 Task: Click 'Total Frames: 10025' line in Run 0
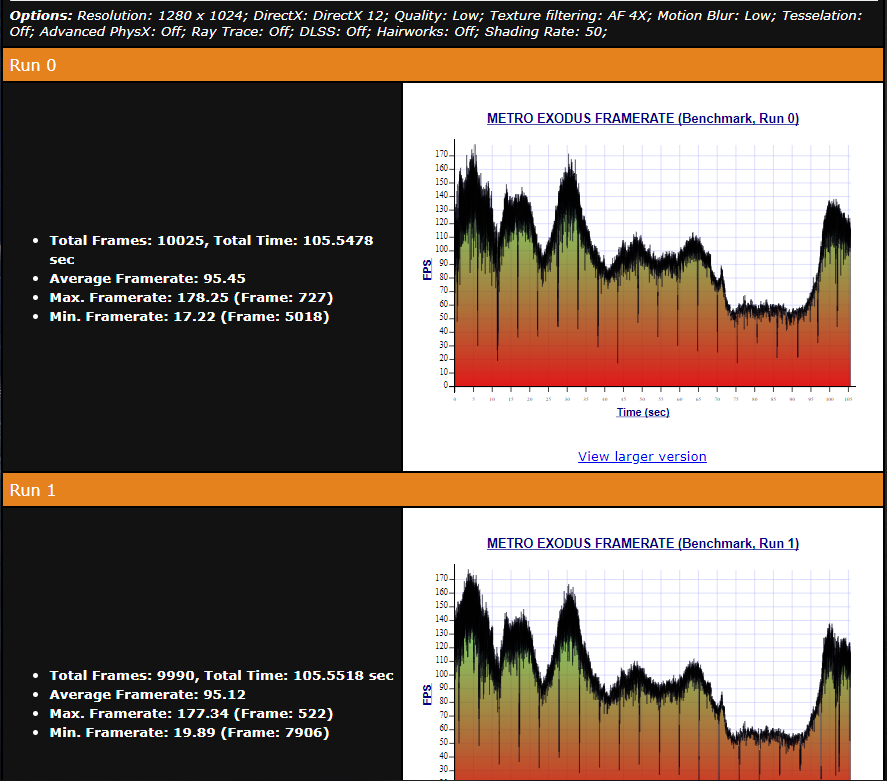(211, 250)
